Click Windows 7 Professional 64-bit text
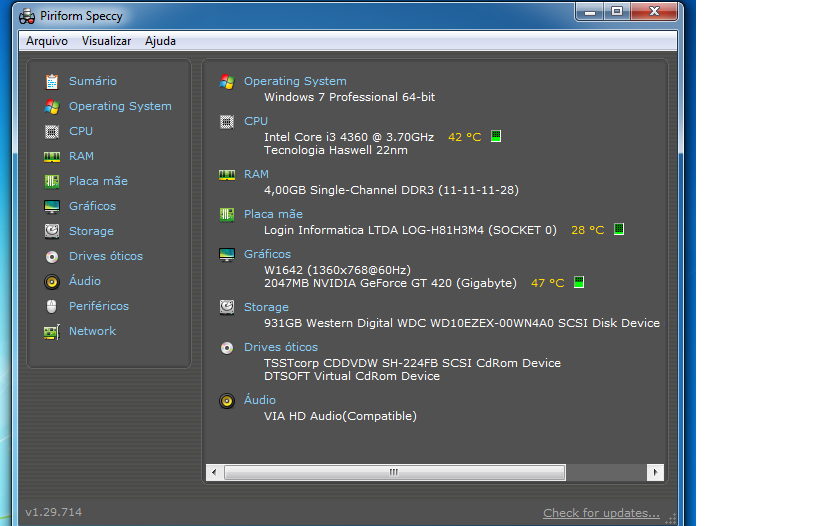Viewport: 816px width, 526px height. (x=349, y=97)
